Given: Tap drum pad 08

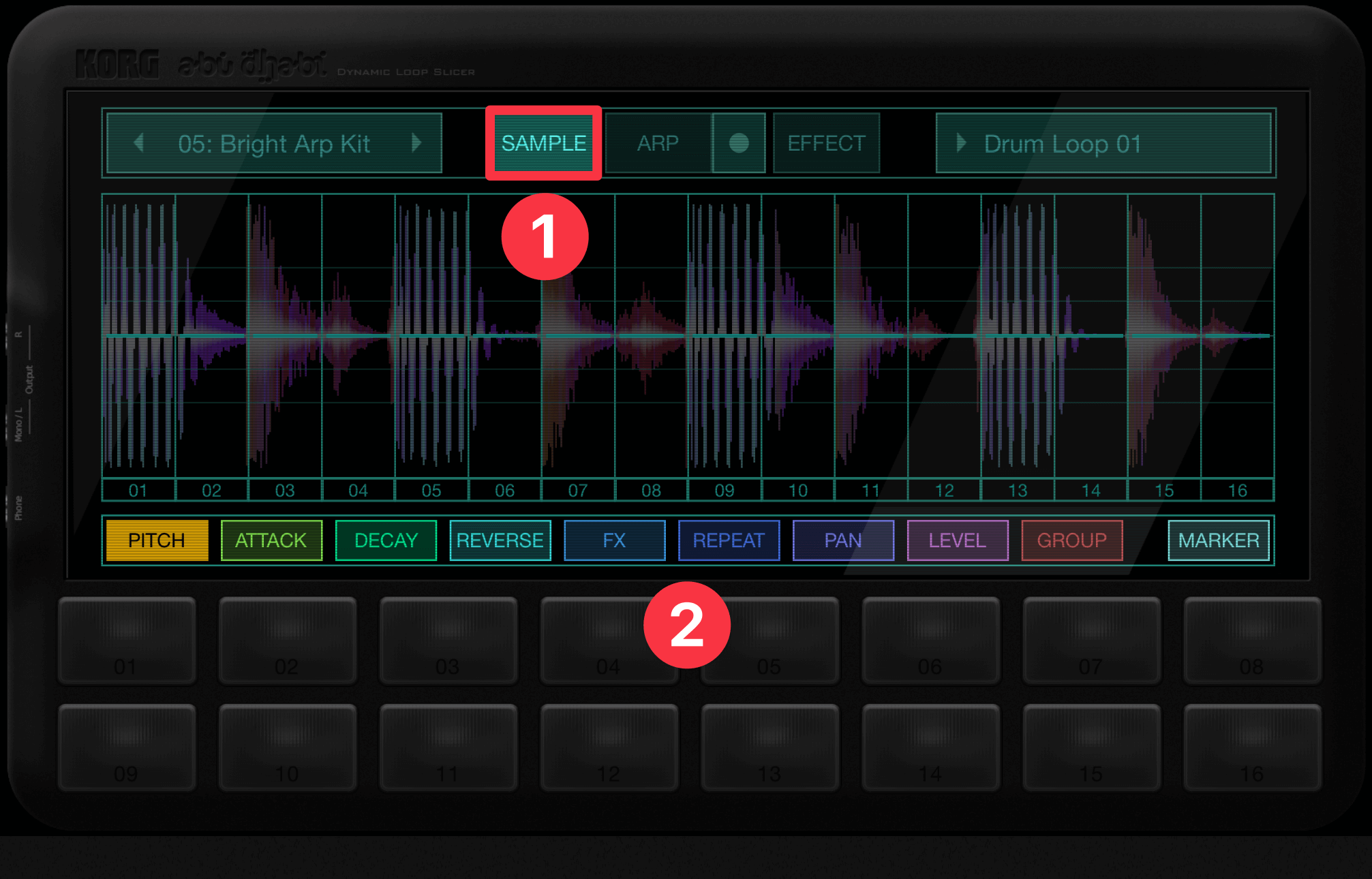Looking at the screenshot, I should (x=1252, y=640).
